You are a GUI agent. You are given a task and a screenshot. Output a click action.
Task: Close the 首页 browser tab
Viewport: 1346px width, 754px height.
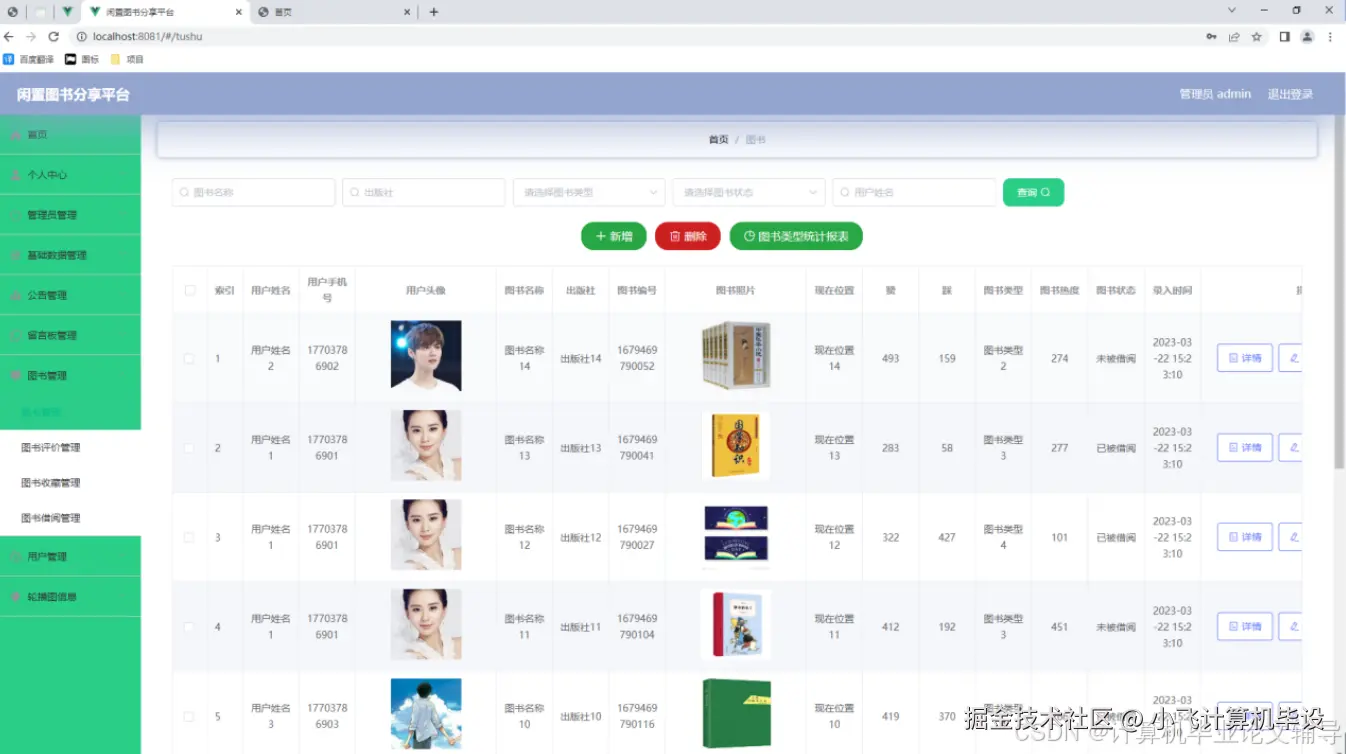point(407,12)
